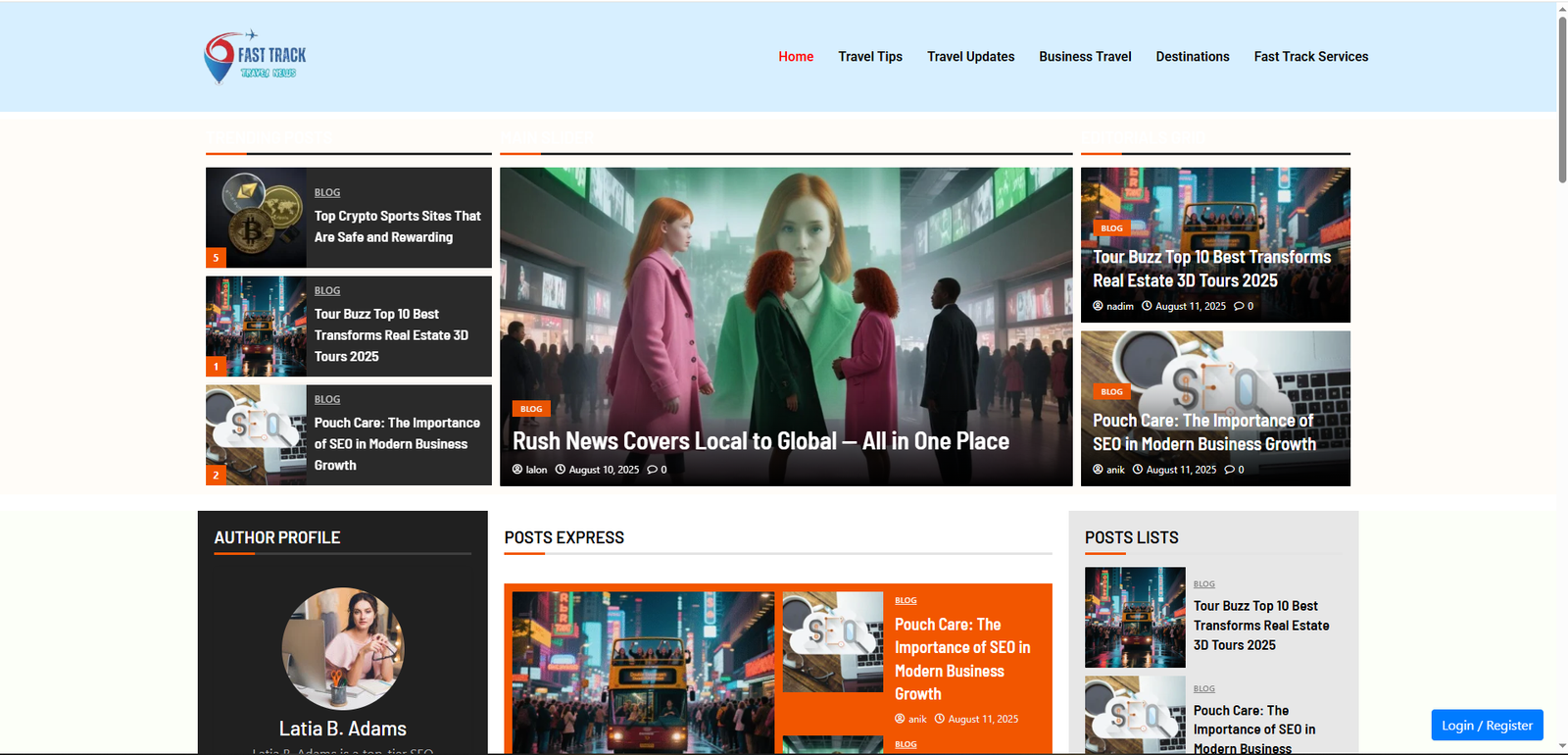Click BLOG tag above left Tour Buzz post
This screenshot has width=1568, height=755.
[327, 290]
